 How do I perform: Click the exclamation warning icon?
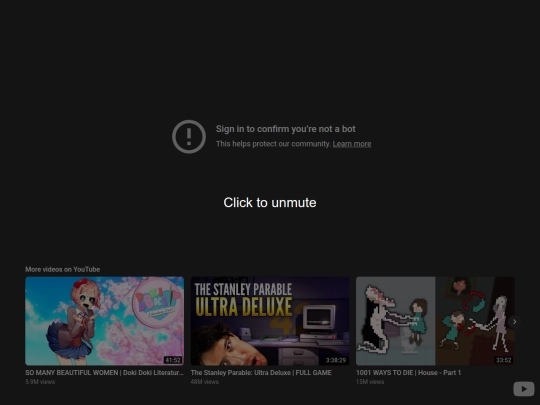[189, 137]
